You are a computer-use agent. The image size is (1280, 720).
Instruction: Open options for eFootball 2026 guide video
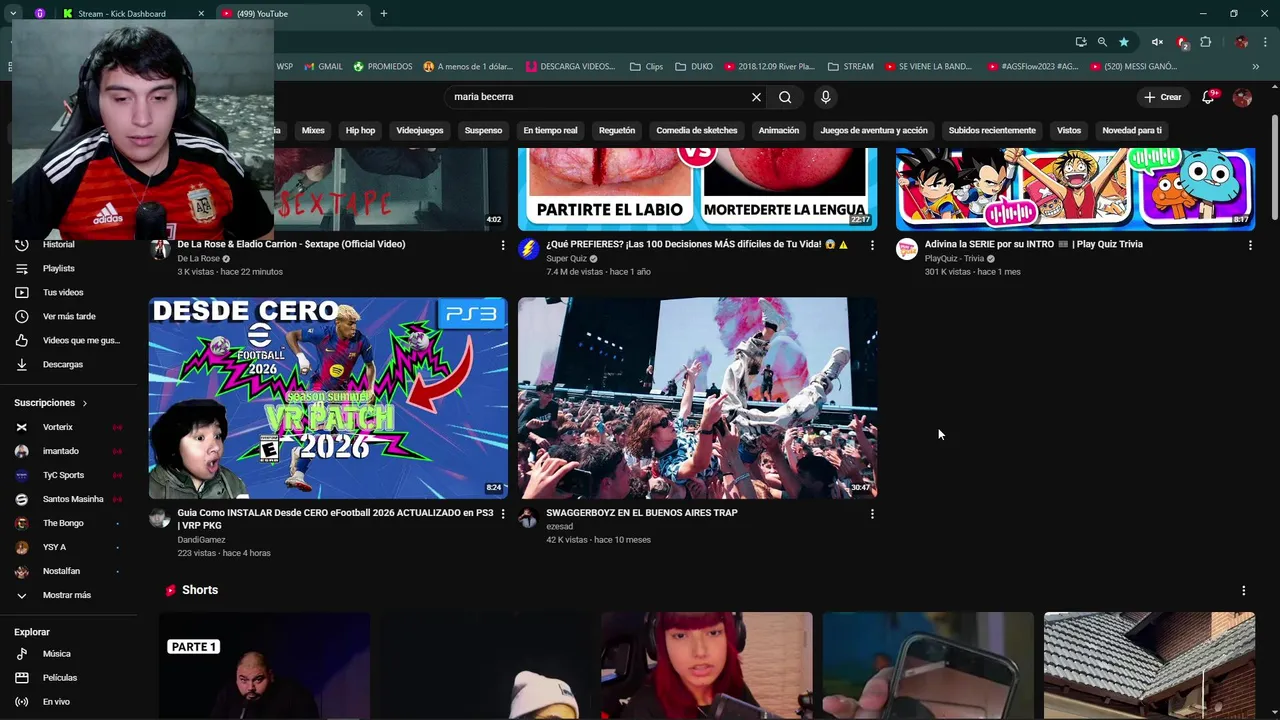[503, 514]
